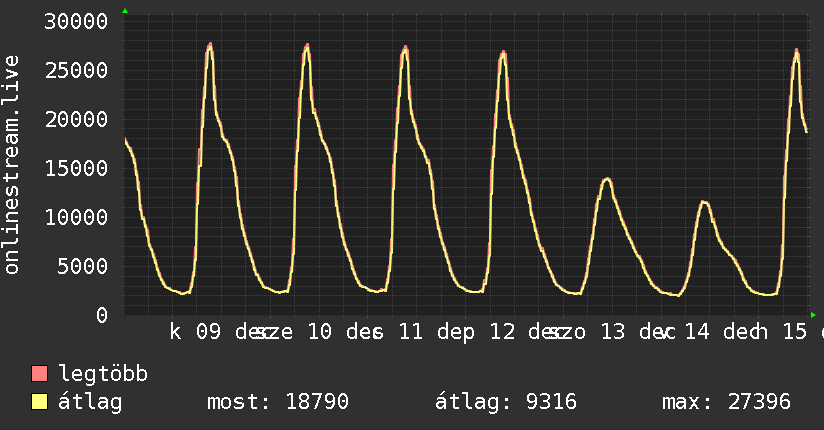
Task: Click the most: 18790 statistic
Action: [x=278, y=402]
